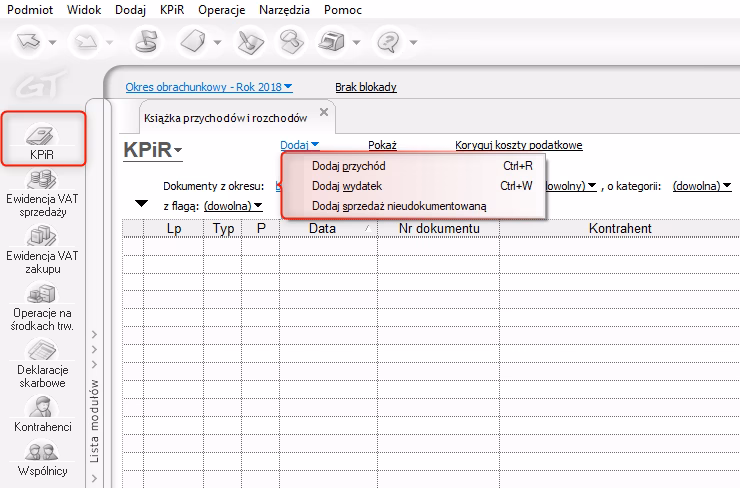Select Dodaj wydatek menu entry

point(414,186)
